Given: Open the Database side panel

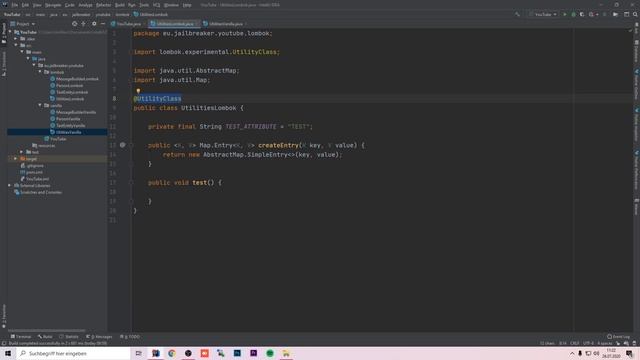Looking at the screenshot, I should 636,51.
